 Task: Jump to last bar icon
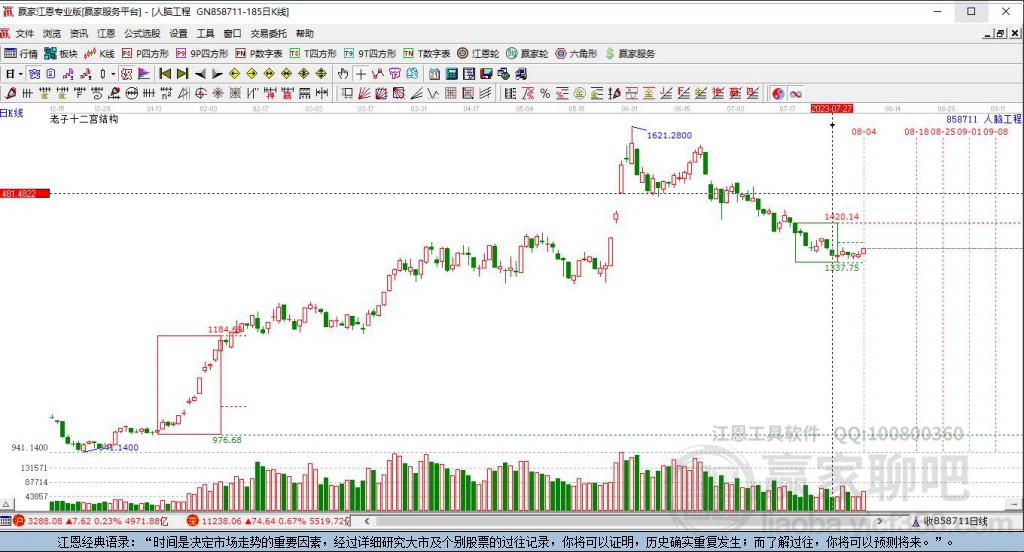(183, 74)
